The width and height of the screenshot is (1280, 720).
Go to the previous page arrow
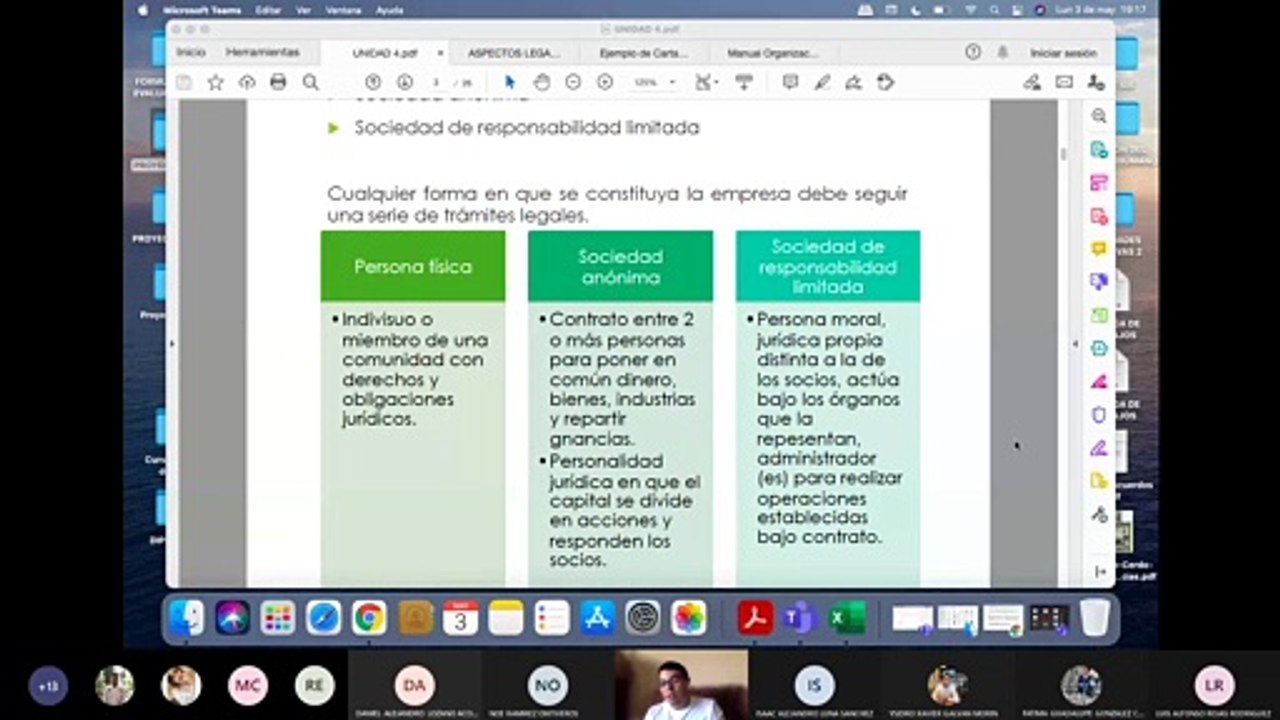coord(373,83)
